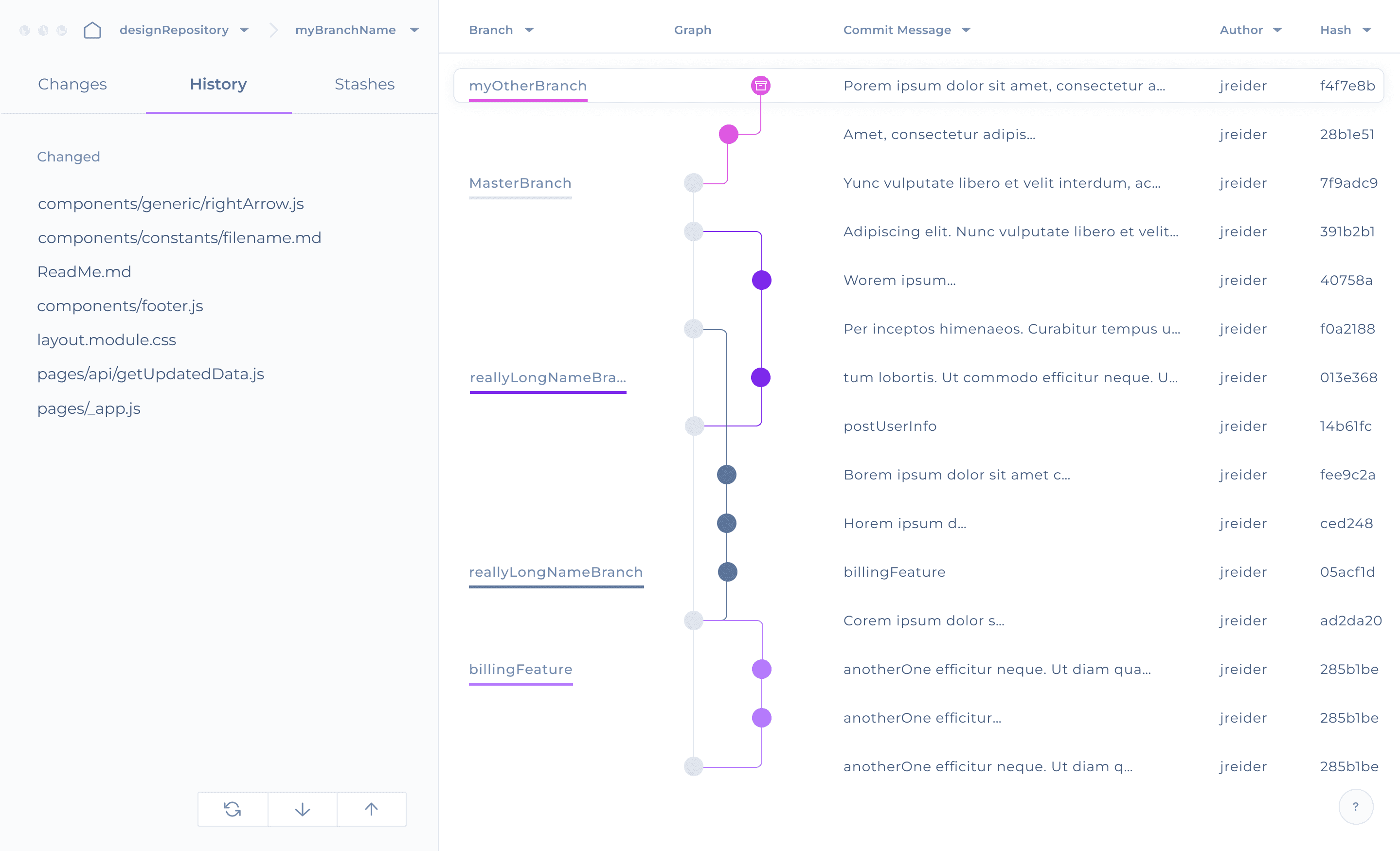
Task: Click commit message 'Per inceptos himenaeos'
Action: [x=1012, y=329]
